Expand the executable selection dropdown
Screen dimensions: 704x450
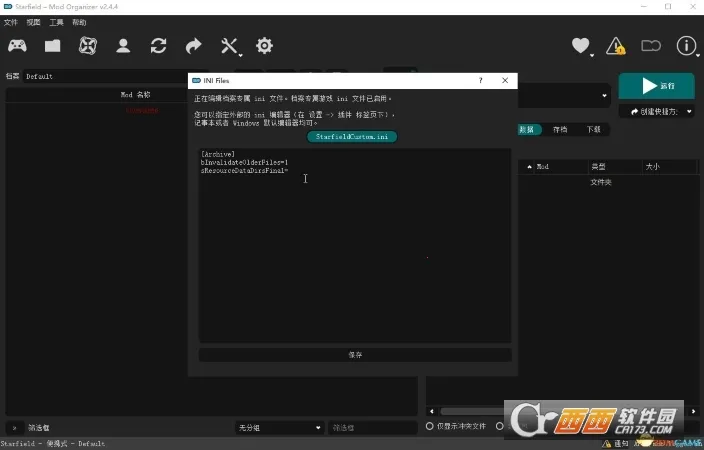pos(604,95)
